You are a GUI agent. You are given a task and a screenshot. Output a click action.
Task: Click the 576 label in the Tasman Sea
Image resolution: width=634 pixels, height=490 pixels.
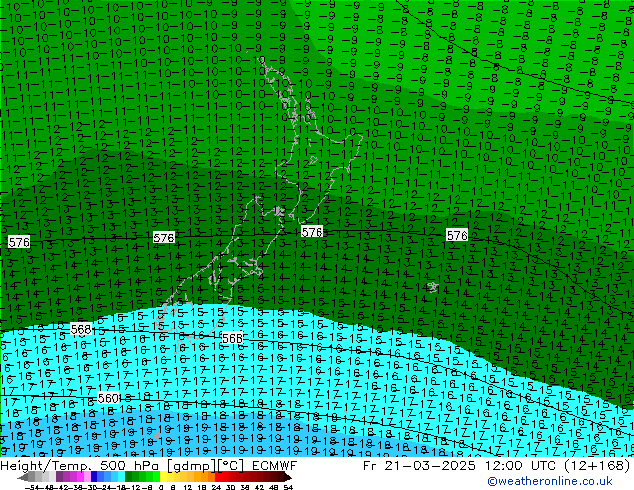click(x=164, y=238)
